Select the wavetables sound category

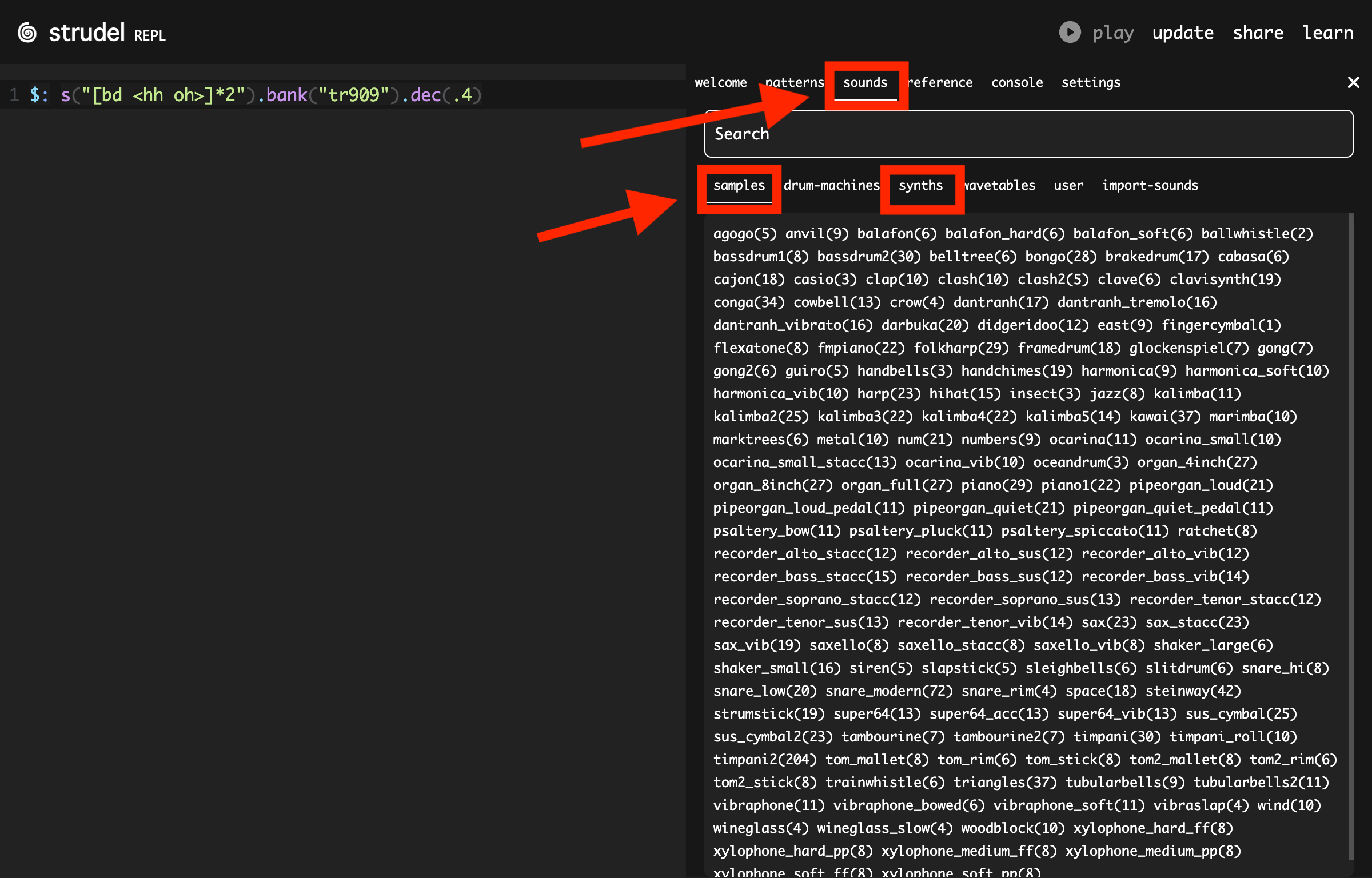[x=1000, y=186]
